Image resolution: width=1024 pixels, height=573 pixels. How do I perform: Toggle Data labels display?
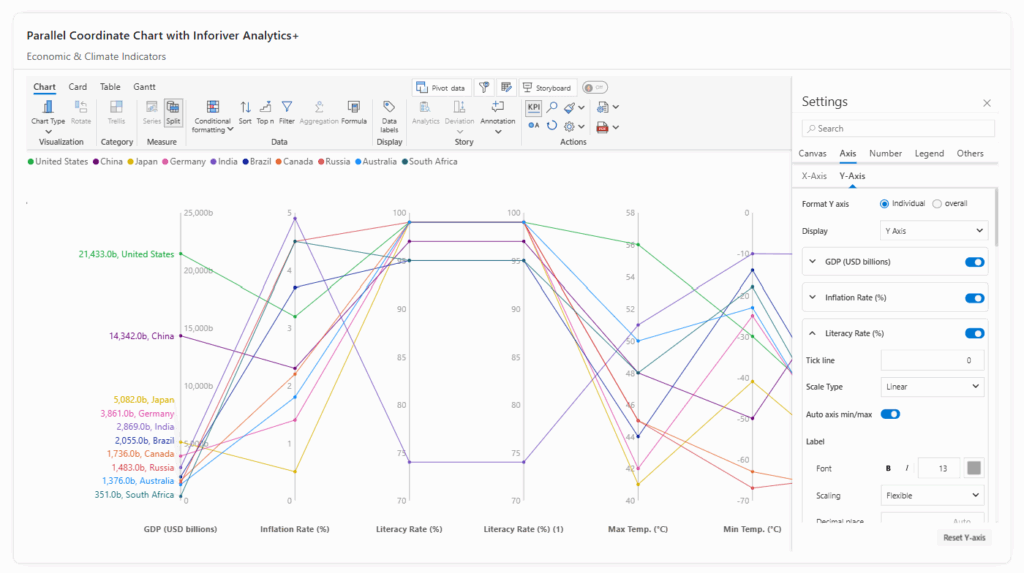click(x=389, y=116)
